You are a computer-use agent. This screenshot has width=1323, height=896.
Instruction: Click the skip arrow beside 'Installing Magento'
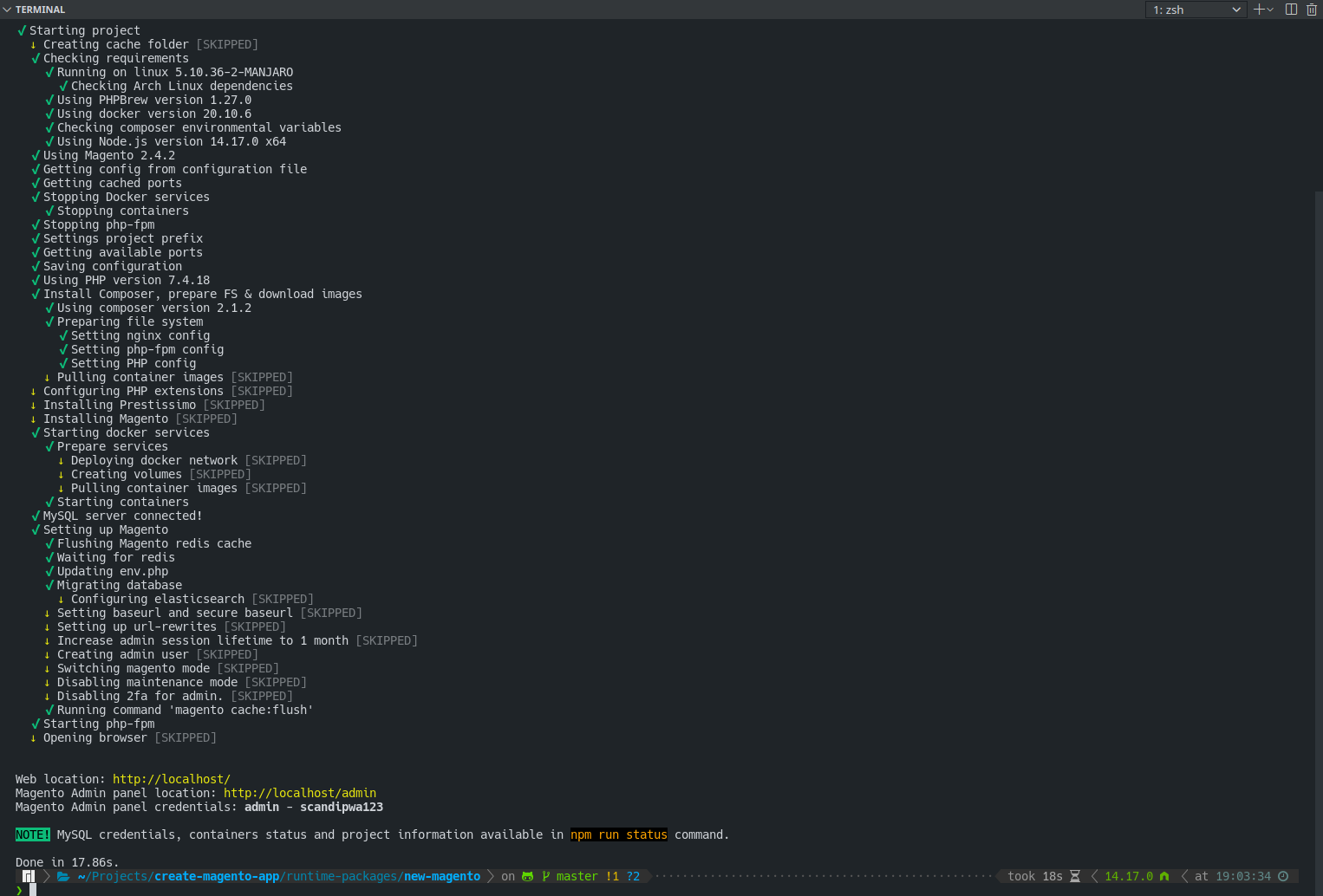coord(34,419)
